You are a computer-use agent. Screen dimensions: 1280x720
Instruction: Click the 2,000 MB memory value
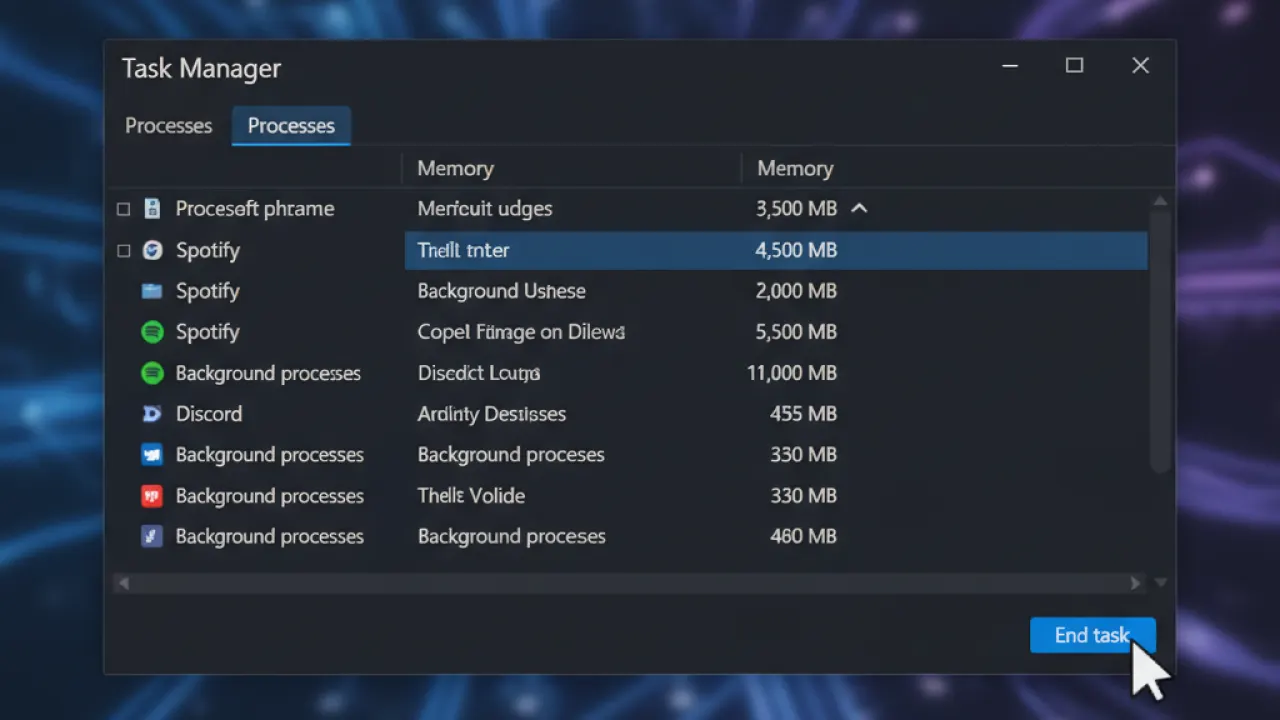coord(796,291)
